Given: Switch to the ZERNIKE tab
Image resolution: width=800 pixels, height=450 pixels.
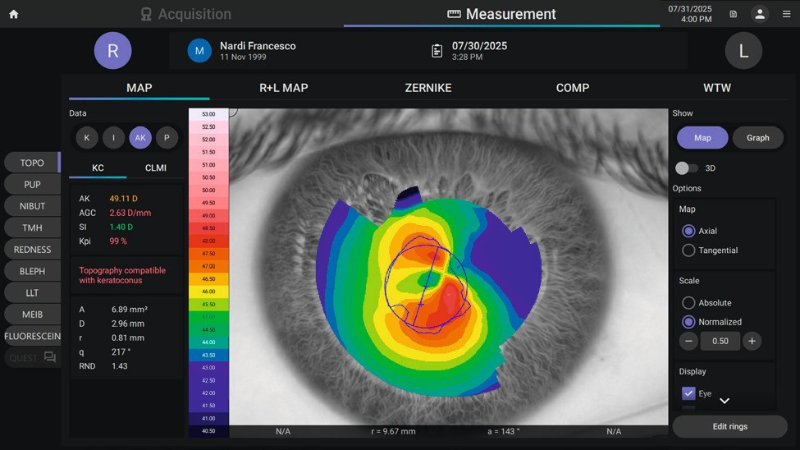Looking at the screenshot, I should (427, 88).
